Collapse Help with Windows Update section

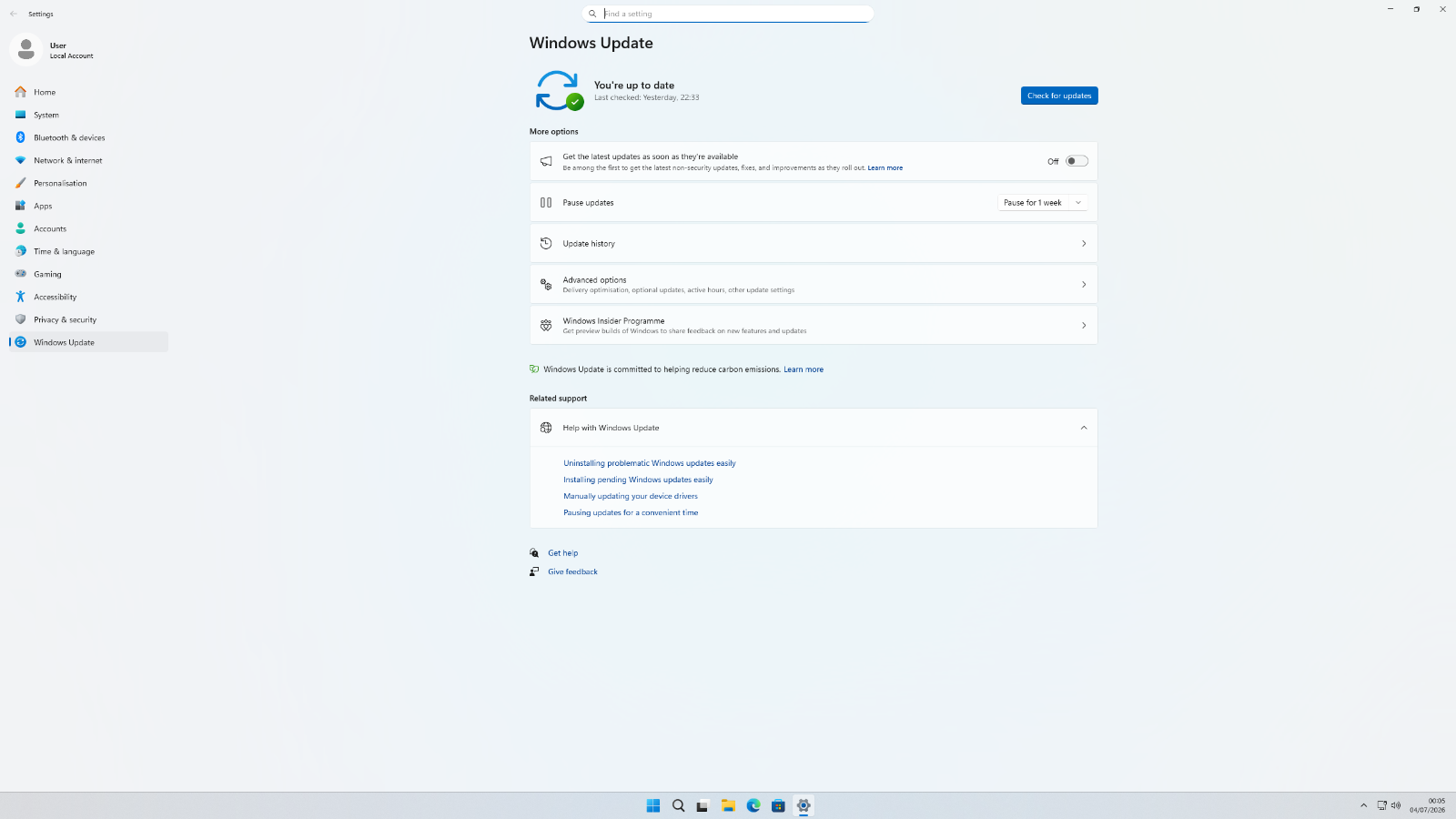coord(1084,428)
